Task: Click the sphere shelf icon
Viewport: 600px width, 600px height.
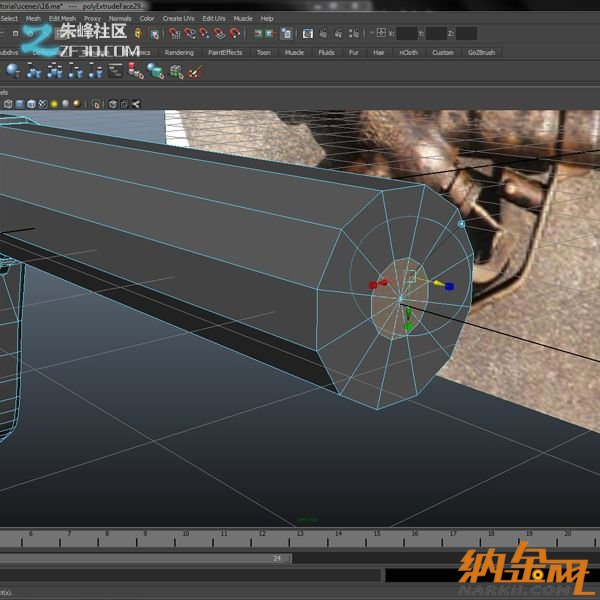Action: (13, 70)
